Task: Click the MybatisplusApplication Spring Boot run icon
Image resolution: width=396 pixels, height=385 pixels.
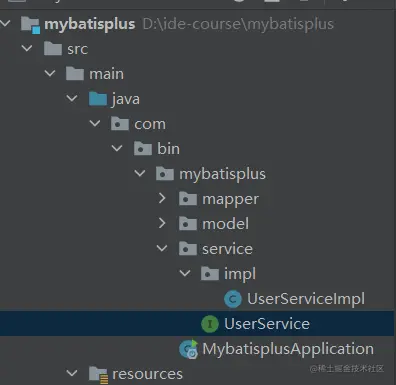Action: (188, 349)
